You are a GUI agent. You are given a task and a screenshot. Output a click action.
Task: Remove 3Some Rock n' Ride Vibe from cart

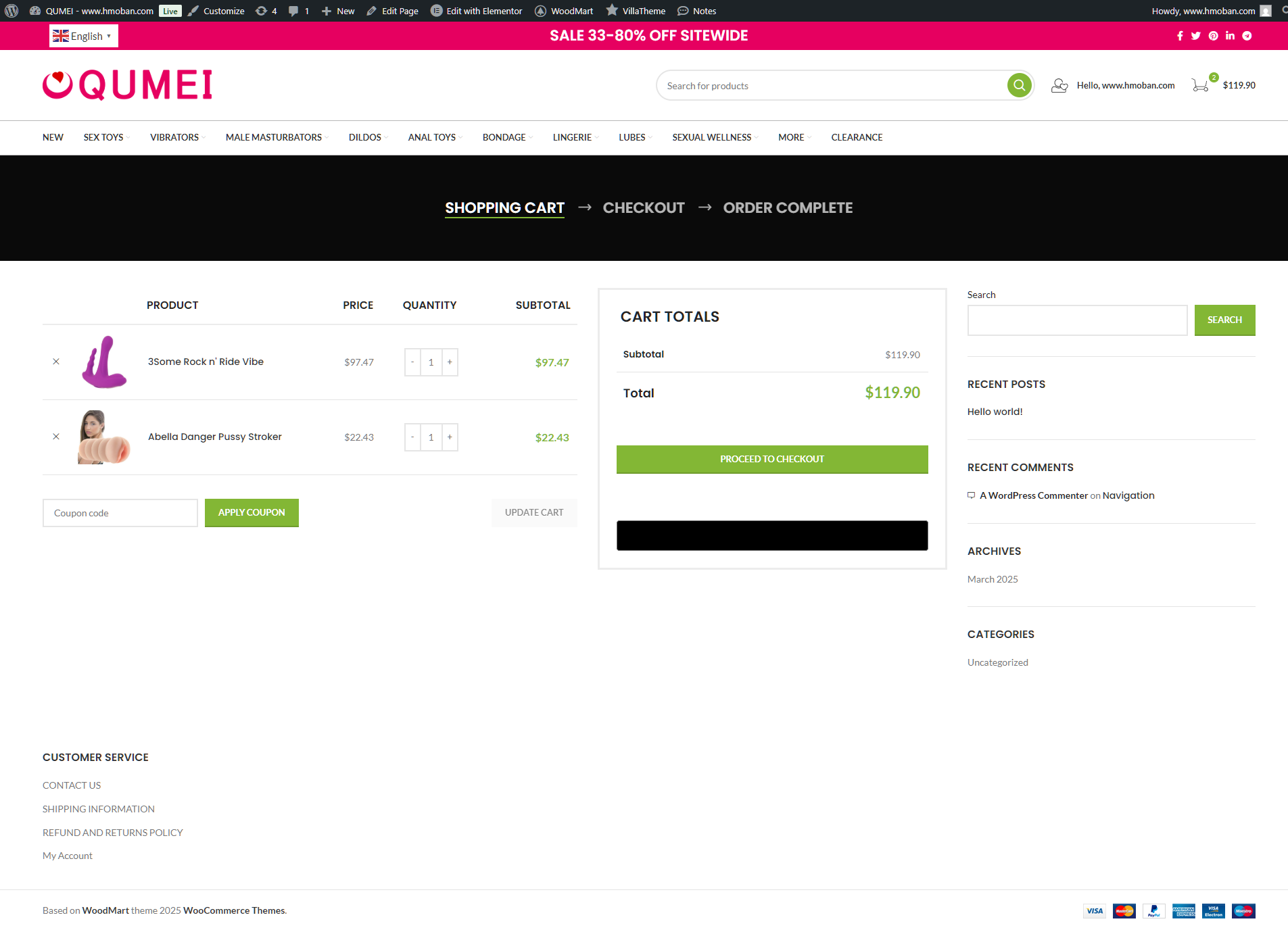click(56, 362)
